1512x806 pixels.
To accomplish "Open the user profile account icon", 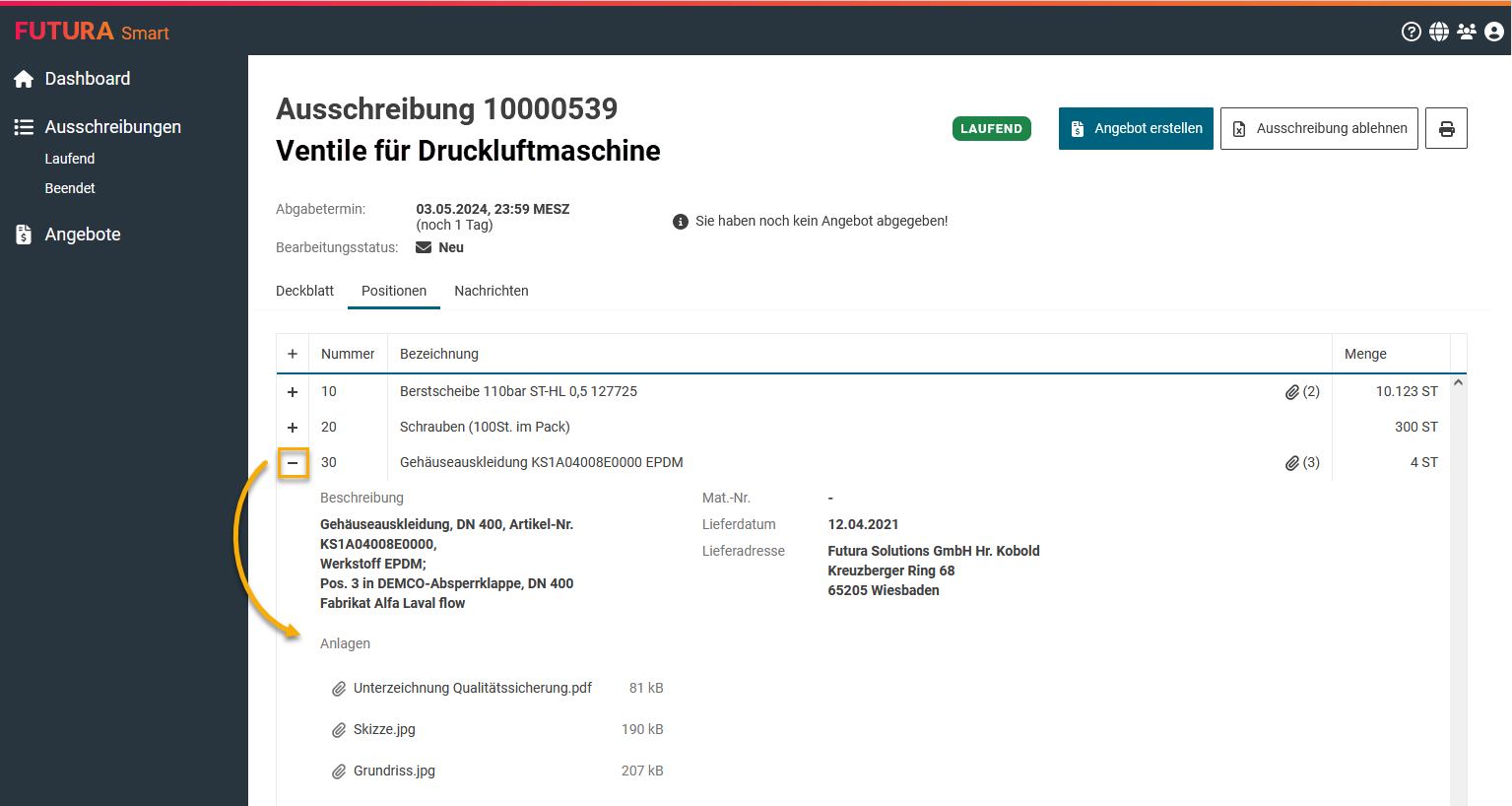I will [x=1494, y=32].
